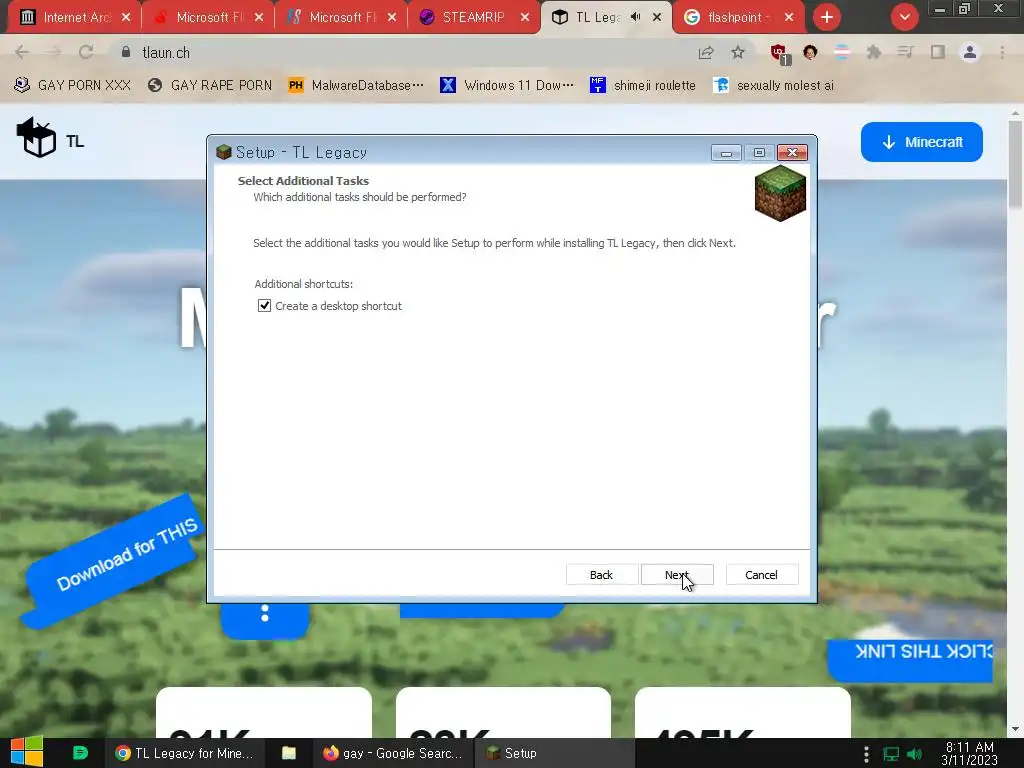This screenshot has height=768, width=1024.
Task: Bookmark this page with star icon
Action: [738, 52]
